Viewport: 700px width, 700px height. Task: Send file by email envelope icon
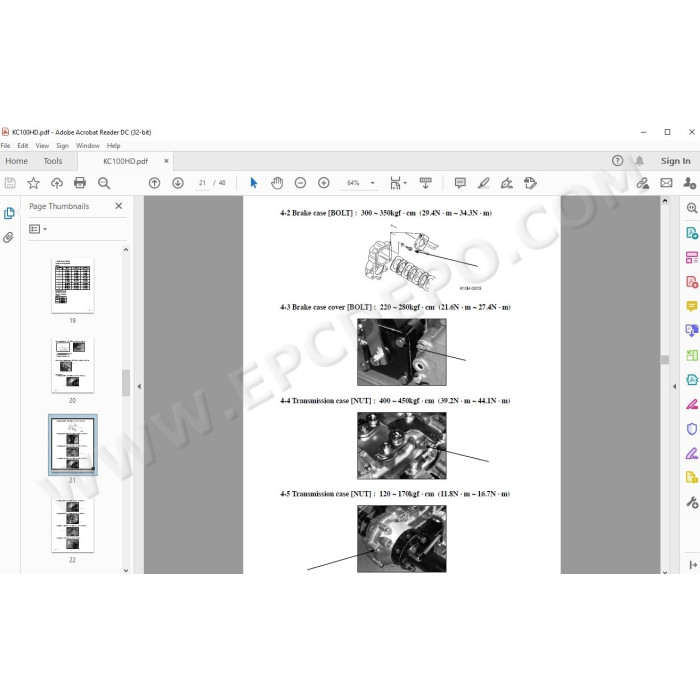point(666,183)
